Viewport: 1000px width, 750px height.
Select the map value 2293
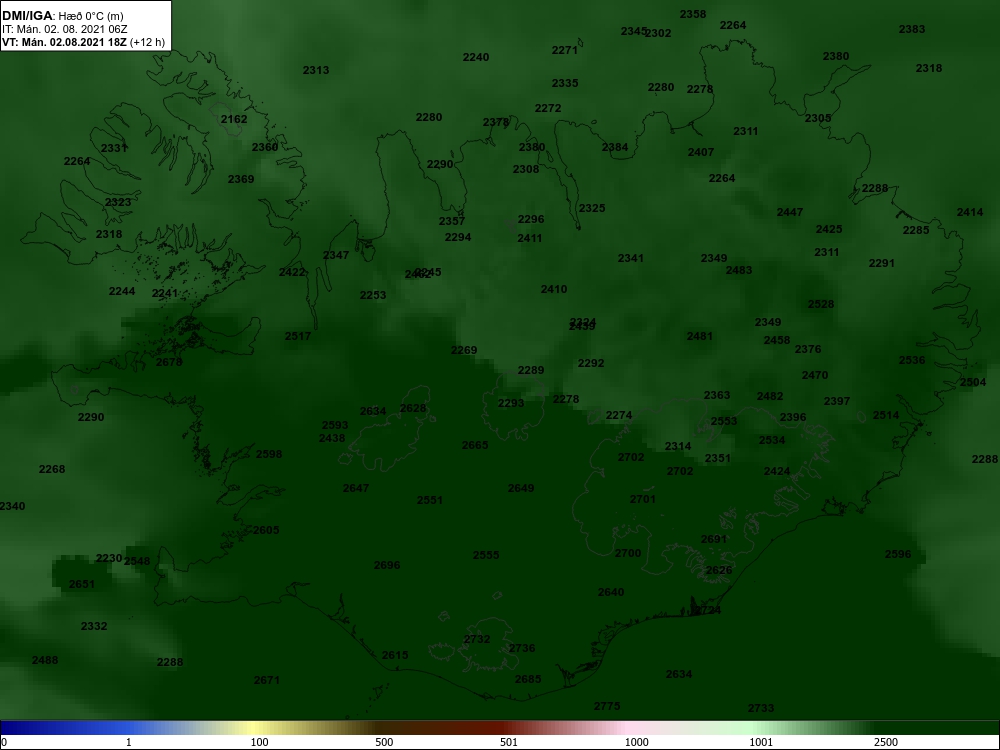(x=511, y=403)
